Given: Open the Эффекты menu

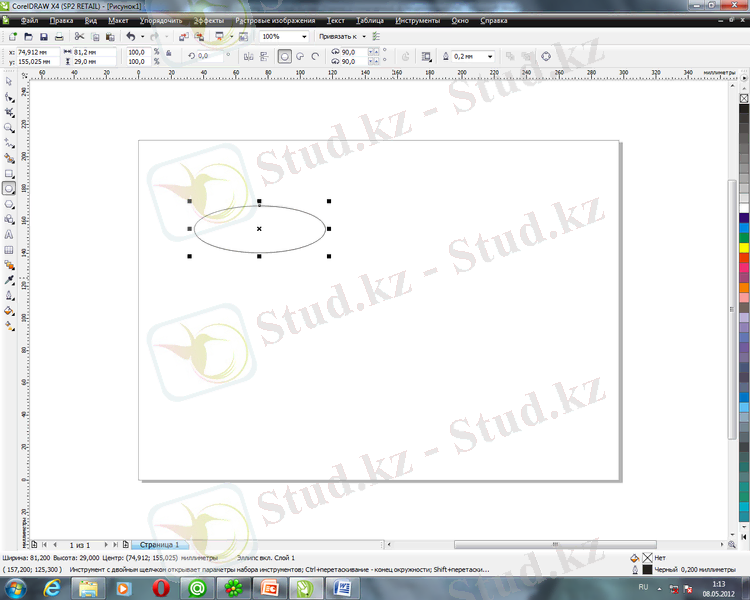Looking at the screenshot, I should point(209,21).
